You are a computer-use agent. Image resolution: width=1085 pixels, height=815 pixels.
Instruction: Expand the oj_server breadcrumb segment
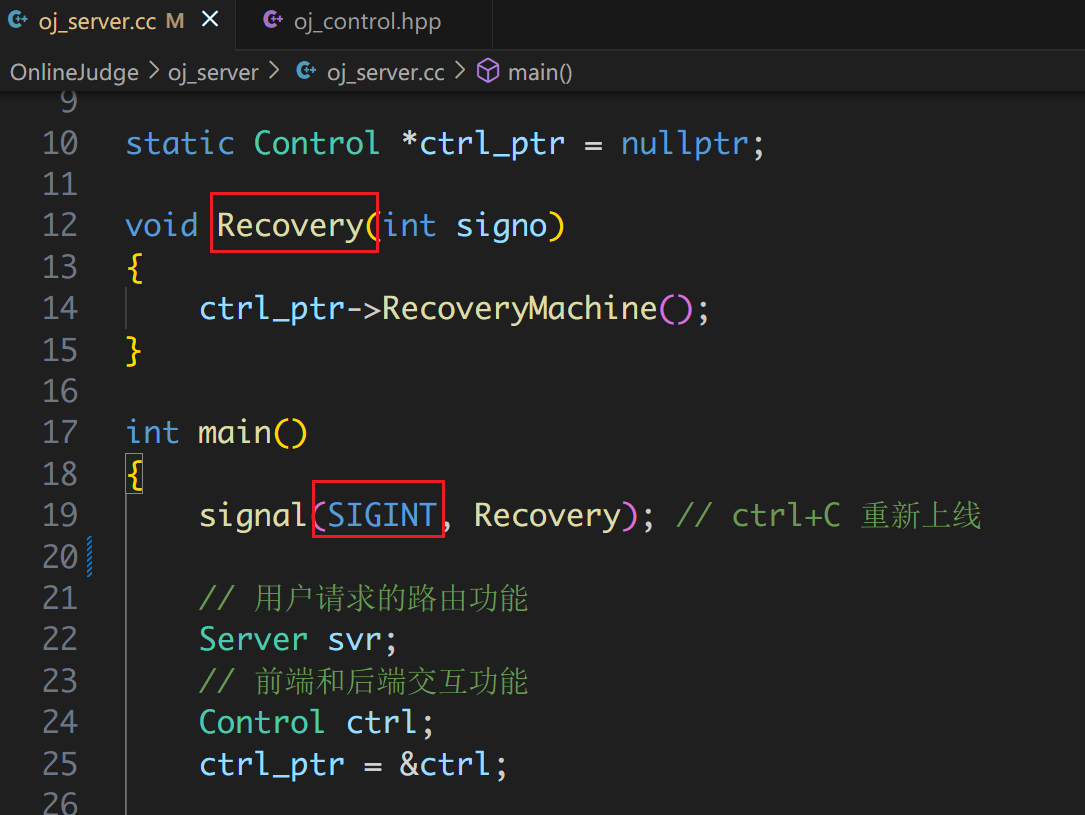[214, 73]
